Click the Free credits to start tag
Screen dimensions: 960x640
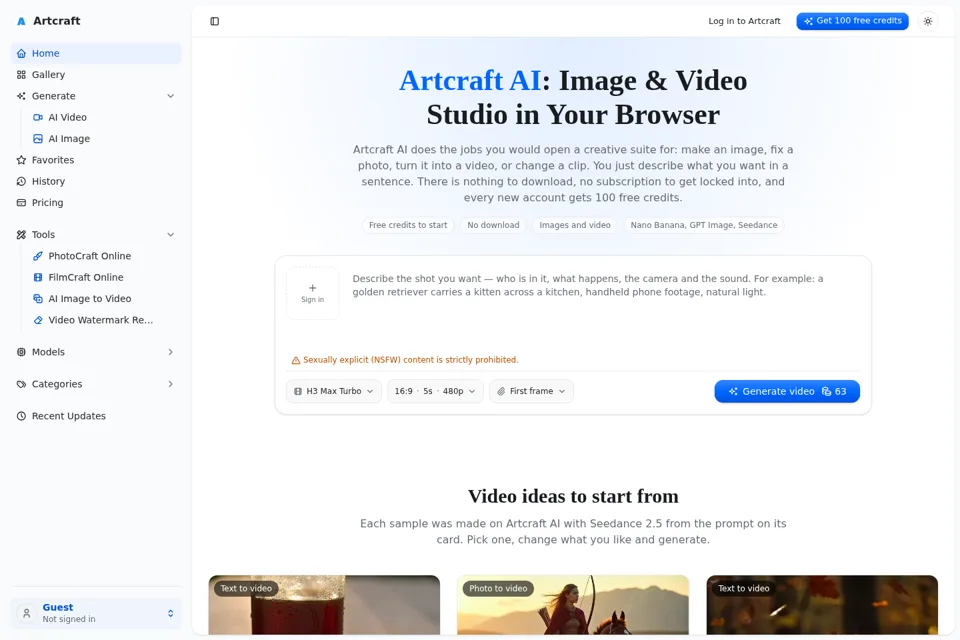408,225
